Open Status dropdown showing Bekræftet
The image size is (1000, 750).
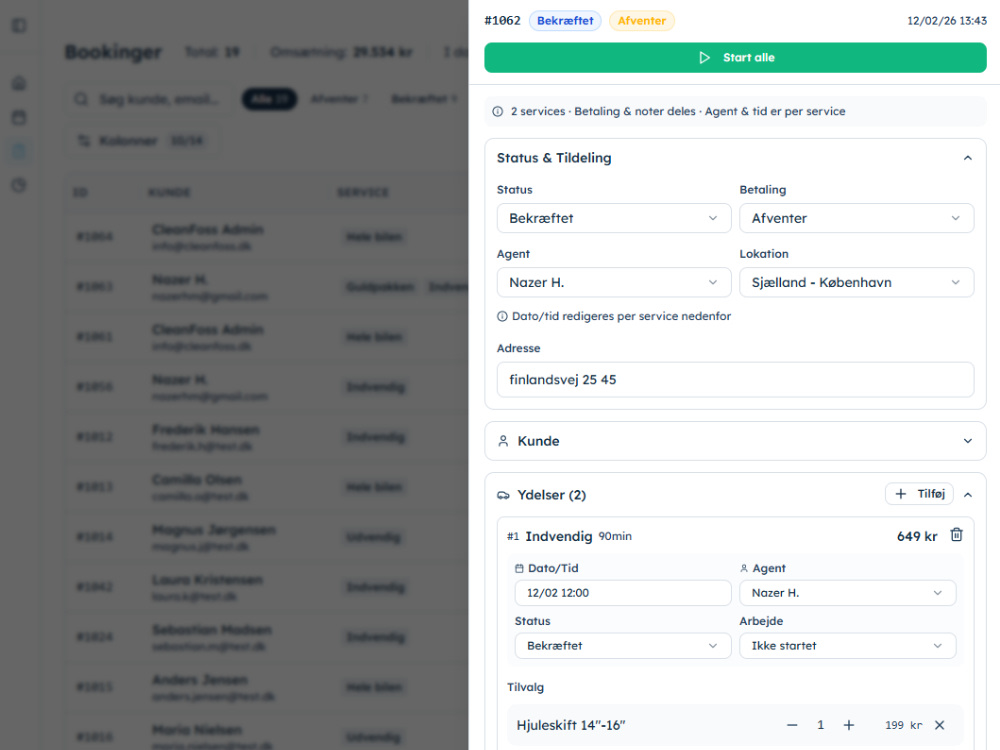(x=614, y=218)
